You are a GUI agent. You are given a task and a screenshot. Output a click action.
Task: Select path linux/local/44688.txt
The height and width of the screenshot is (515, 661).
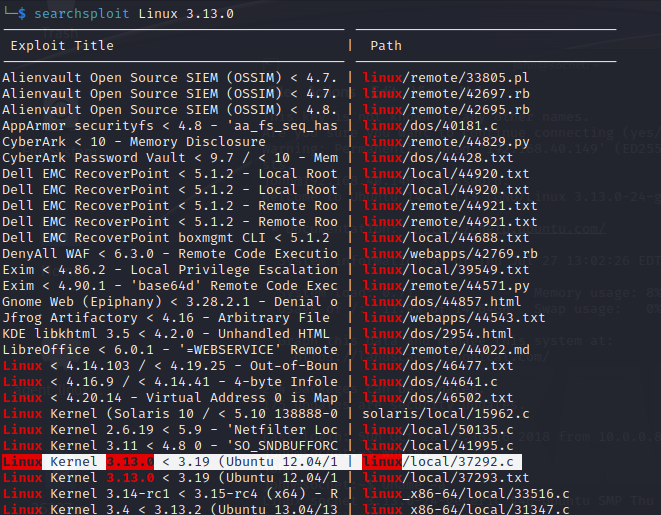tap(446, 238)
